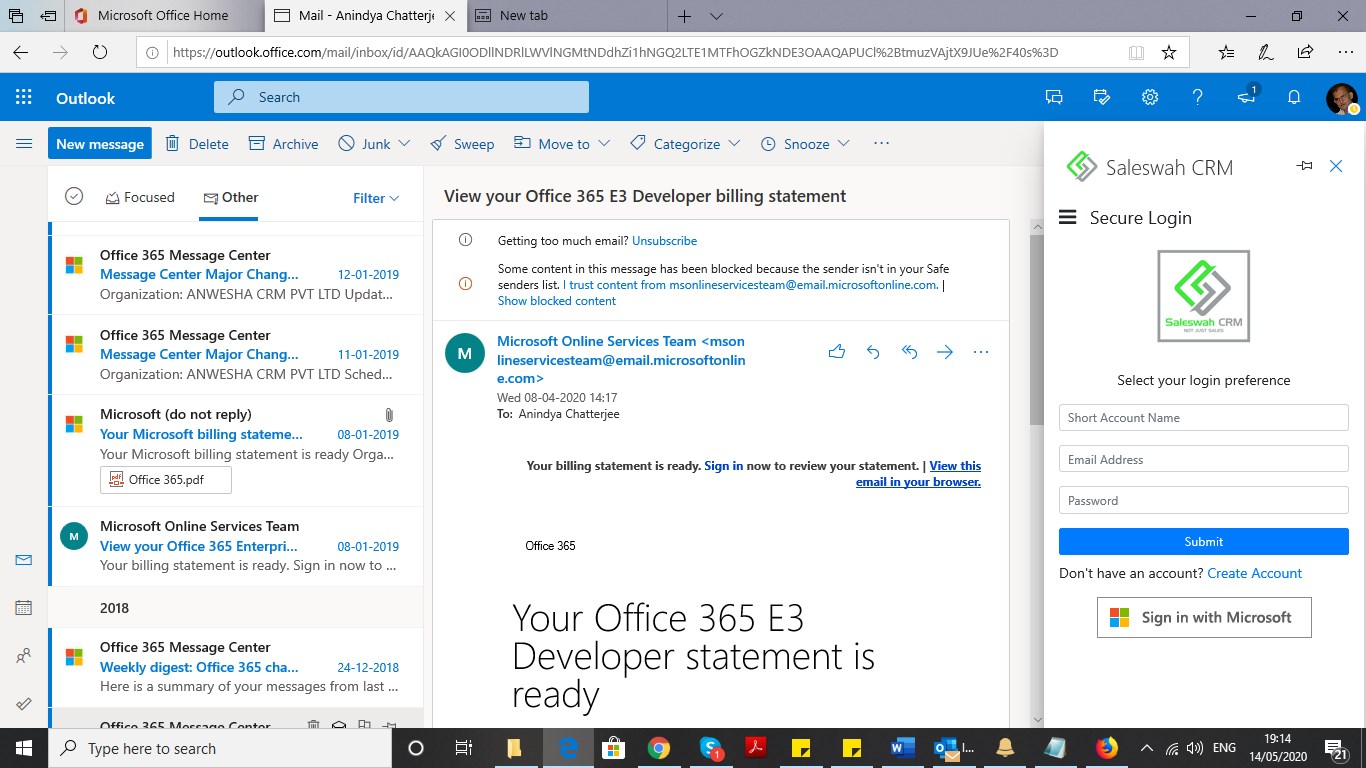
Task: Open Windows Action Center notifications
Action: [1337, 748]
